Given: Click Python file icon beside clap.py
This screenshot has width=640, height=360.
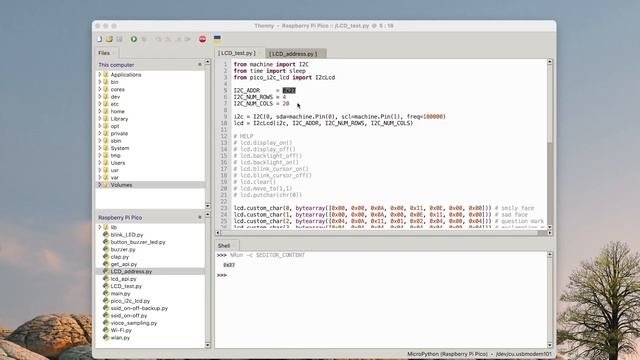Looking at the screenshot, I should [106, 257].
